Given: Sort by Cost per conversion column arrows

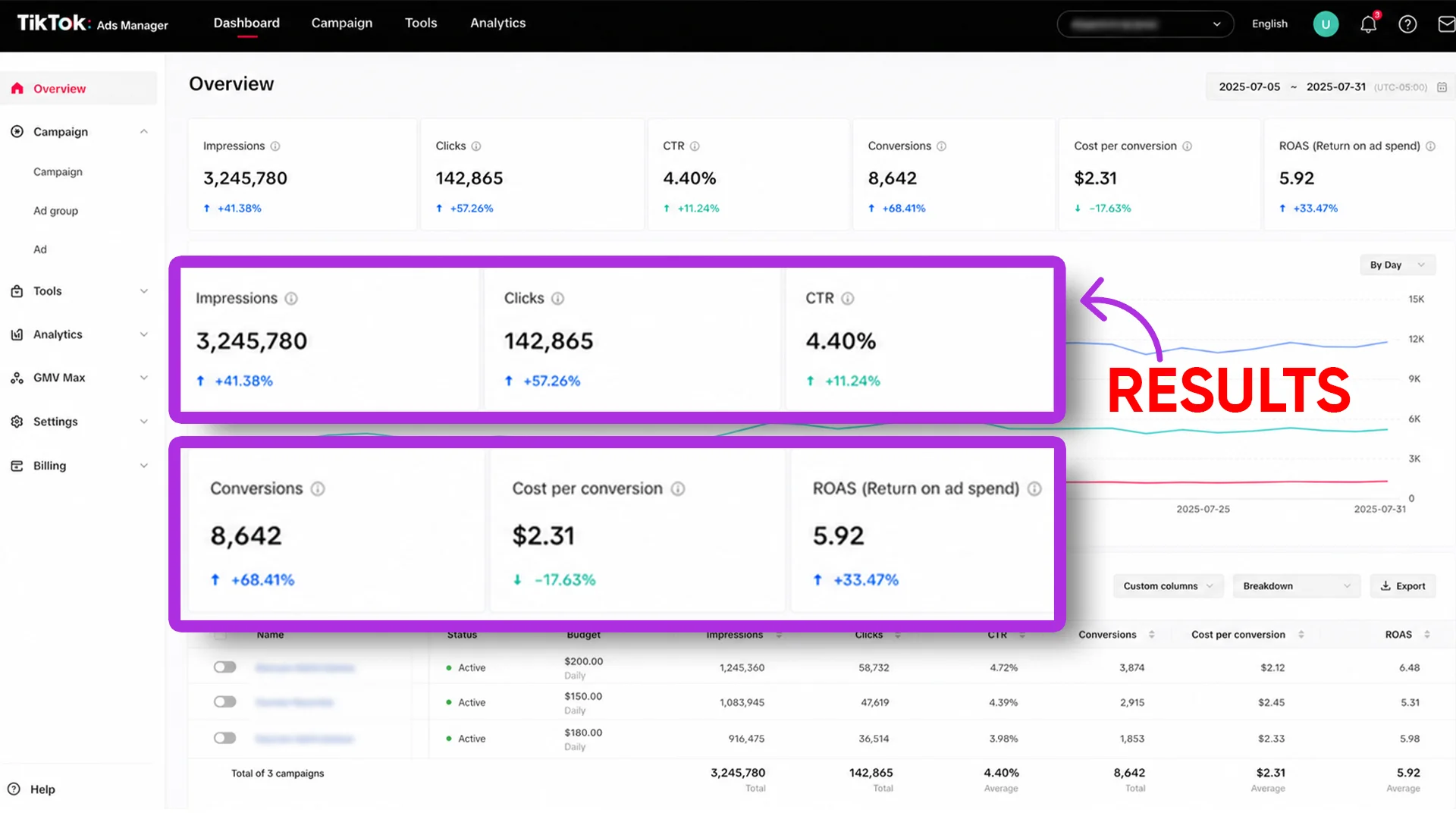Looking at the screenshot, I should point(1301,635).
